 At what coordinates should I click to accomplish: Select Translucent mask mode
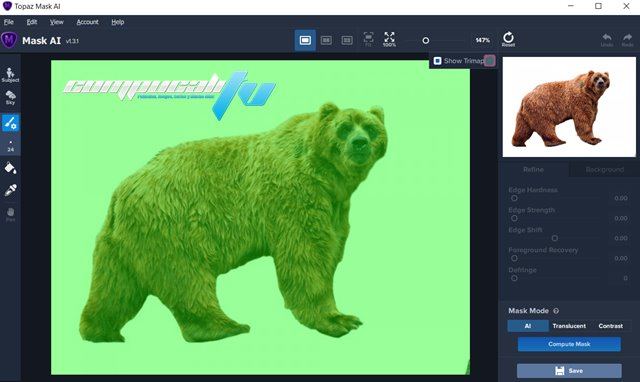click(x=569, y=326)
